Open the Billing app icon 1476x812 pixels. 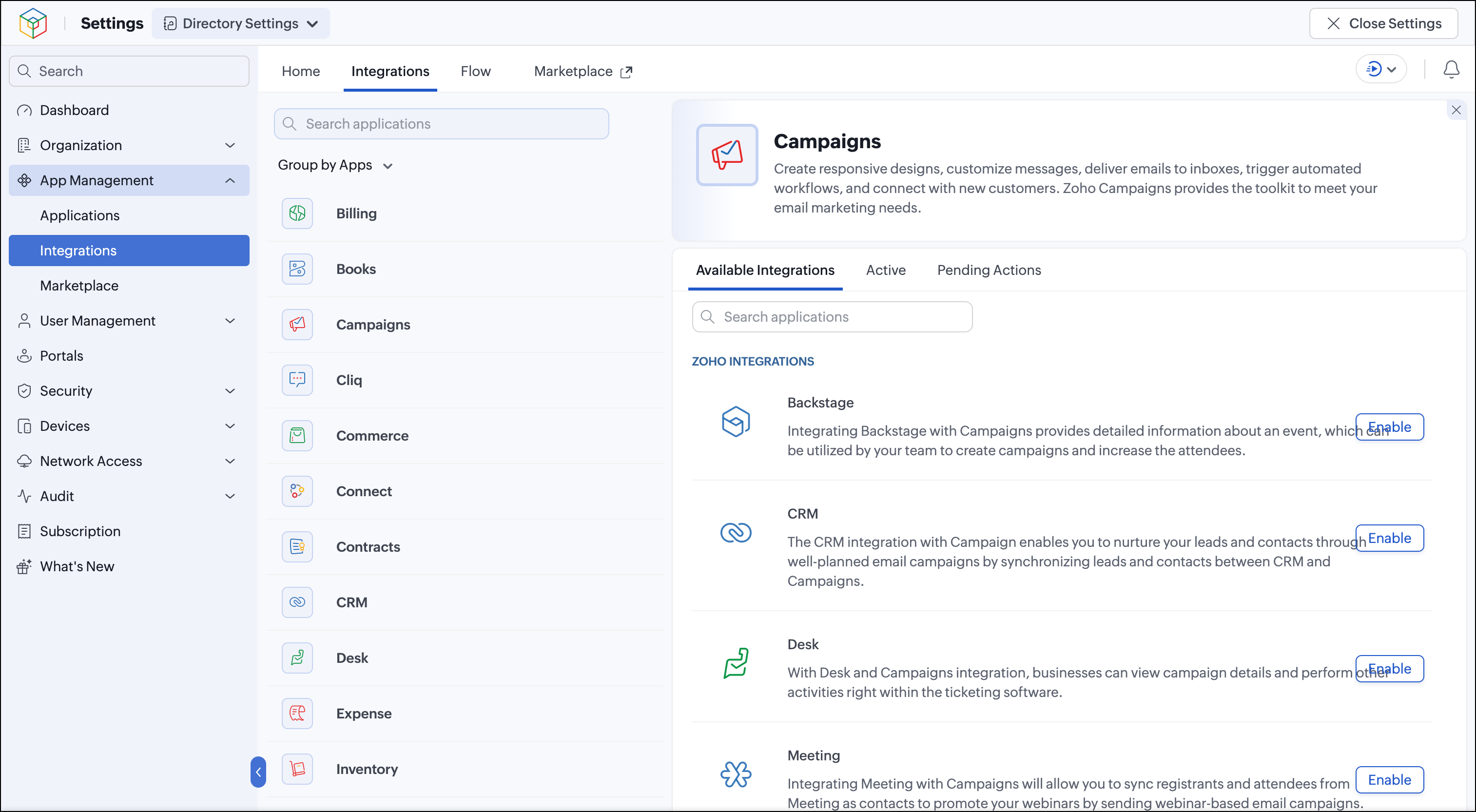pyautogui.click(x=297, y=214)
